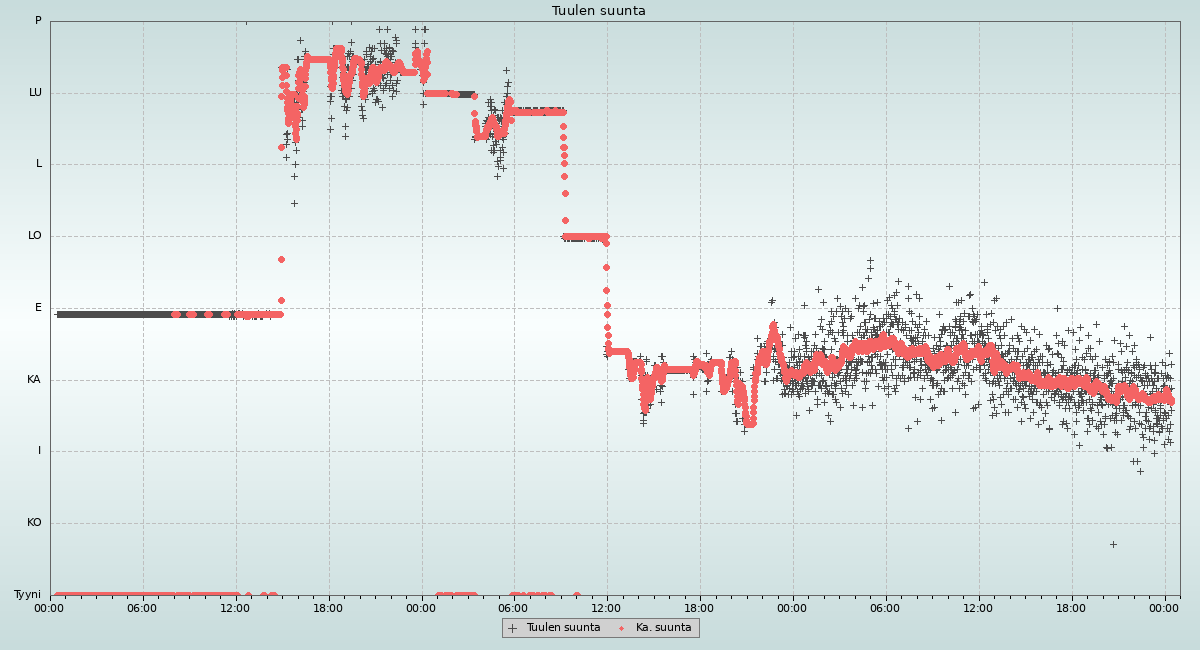Click the plus marker icon in the legend

[x=513, y=628]
